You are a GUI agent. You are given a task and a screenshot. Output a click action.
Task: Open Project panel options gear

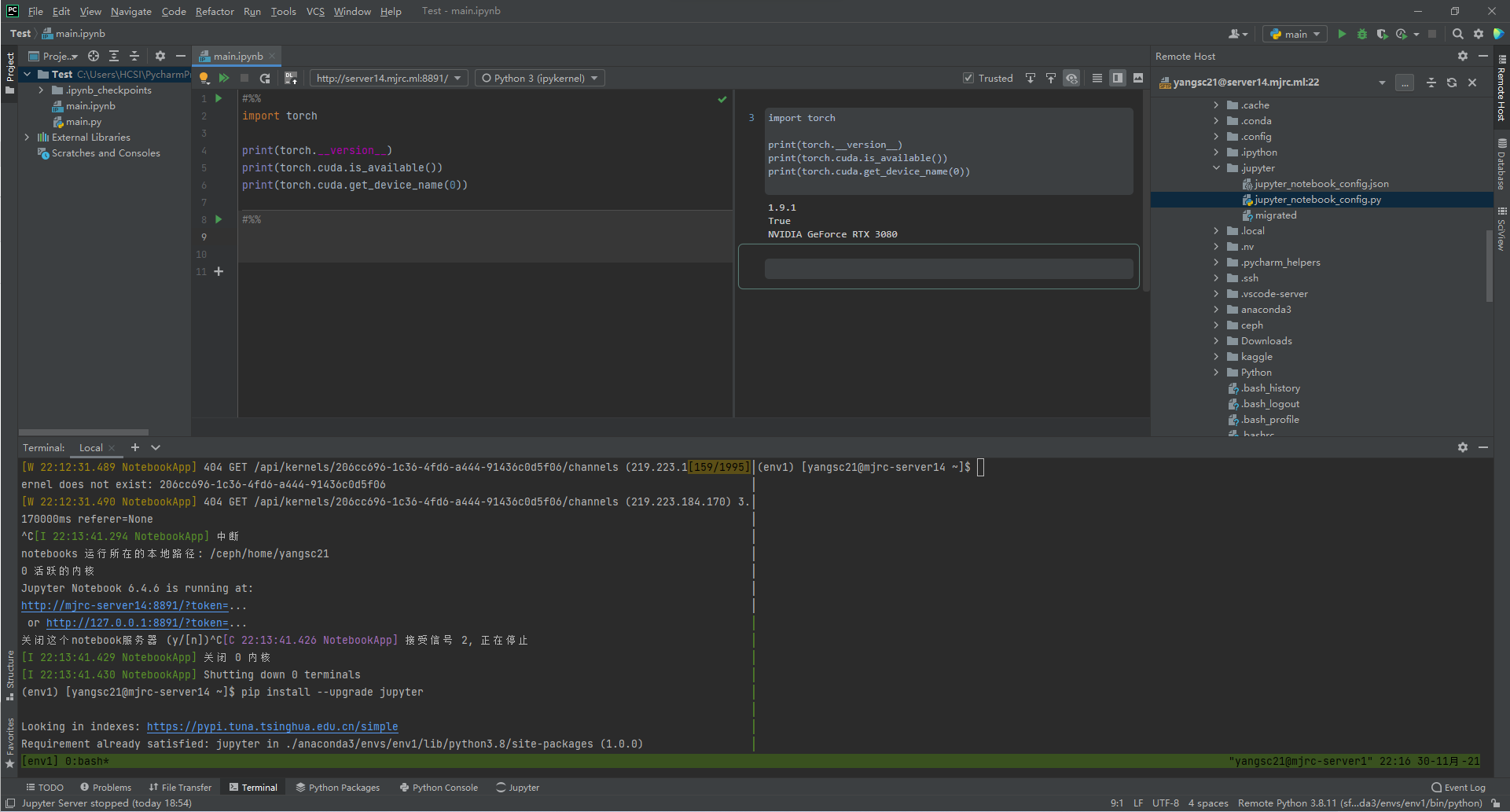[x=160, y=56]
